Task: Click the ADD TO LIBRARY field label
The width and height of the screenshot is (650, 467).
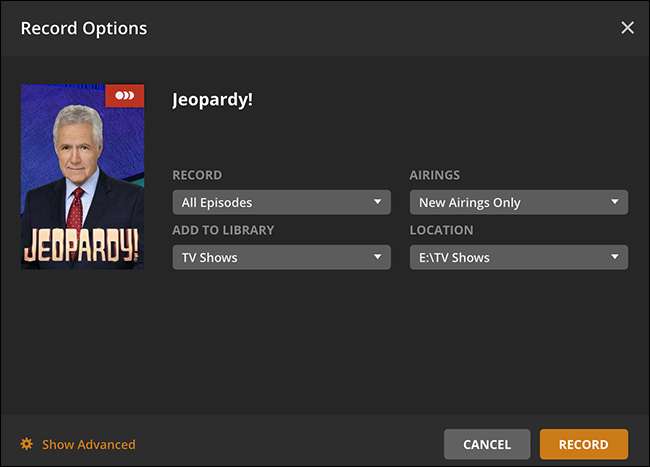Action: pyautogui.click(x=223, y=230)
